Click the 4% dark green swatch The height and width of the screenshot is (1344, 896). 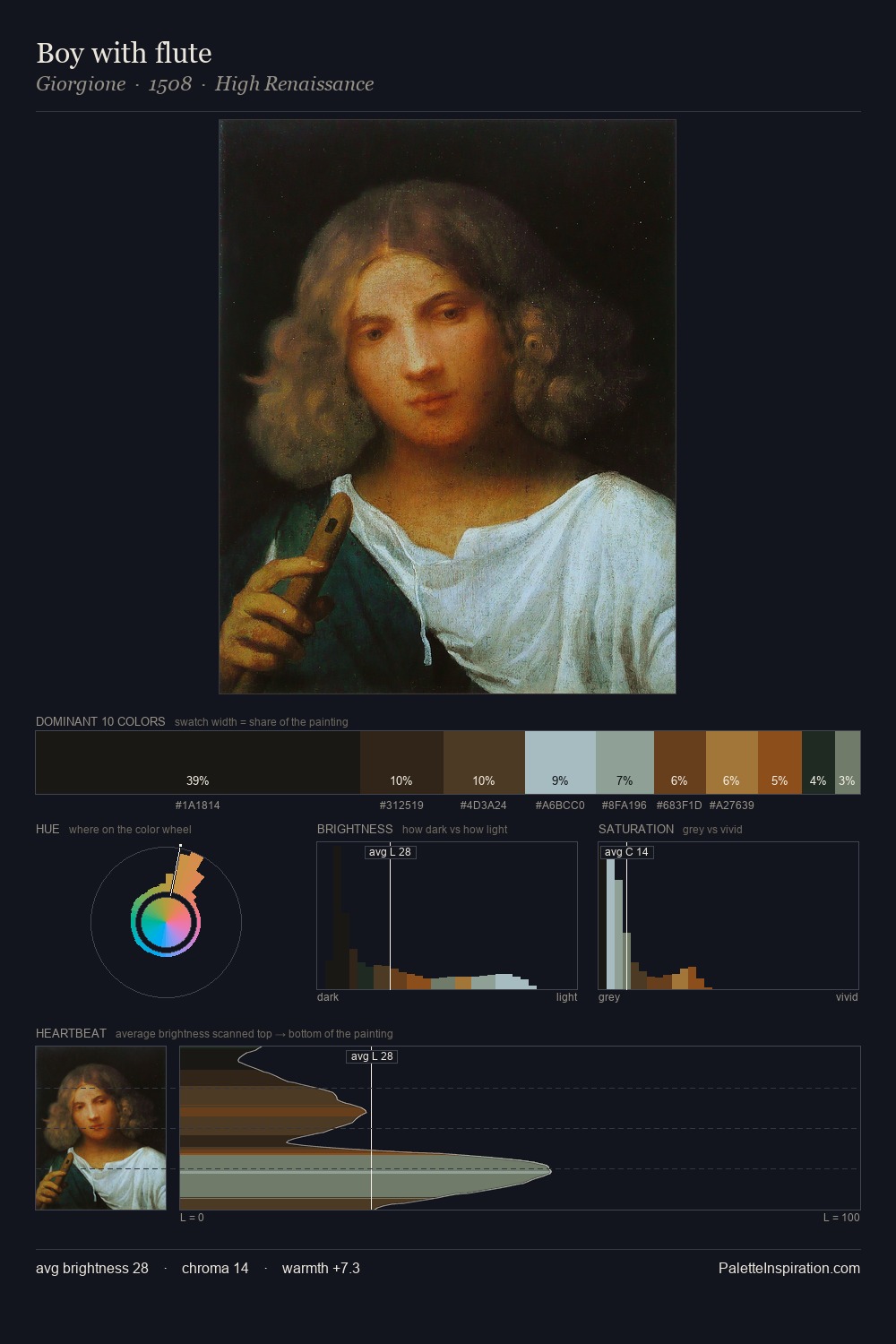(x=818, y=762)
